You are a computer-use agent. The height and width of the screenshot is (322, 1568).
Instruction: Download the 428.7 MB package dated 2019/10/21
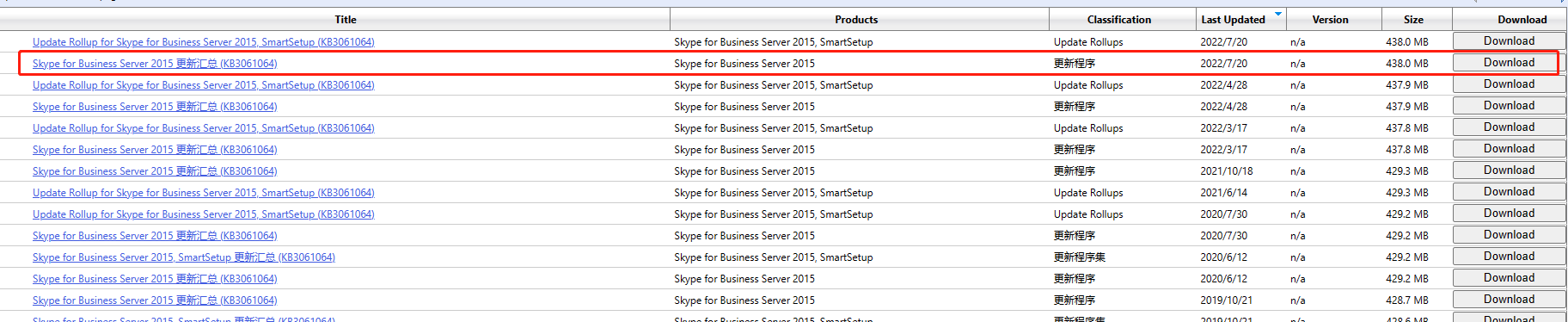(x=1509, y=299)
